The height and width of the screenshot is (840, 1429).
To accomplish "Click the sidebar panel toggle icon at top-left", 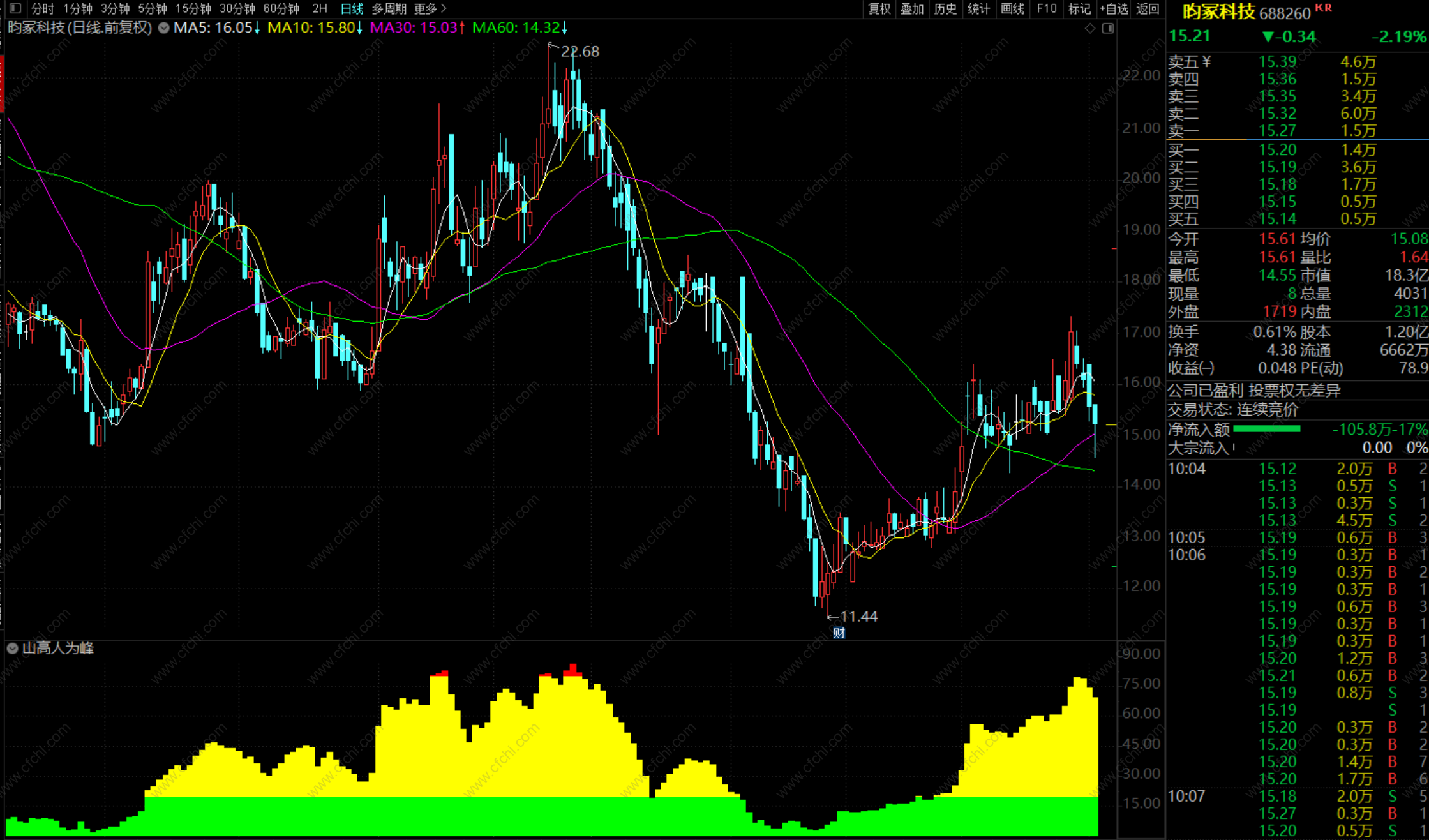I will [x=16, y=8].
